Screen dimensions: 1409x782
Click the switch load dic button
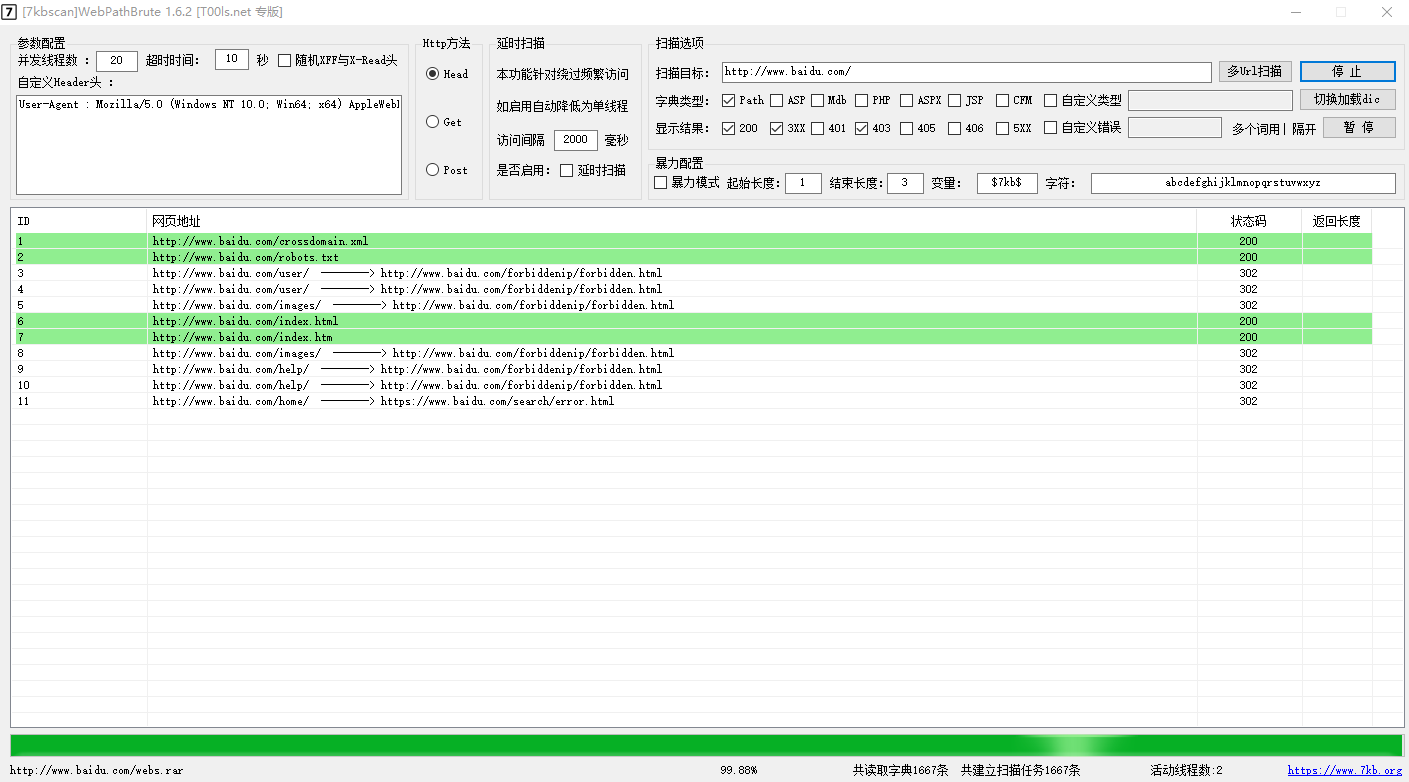pos(1347,100)
